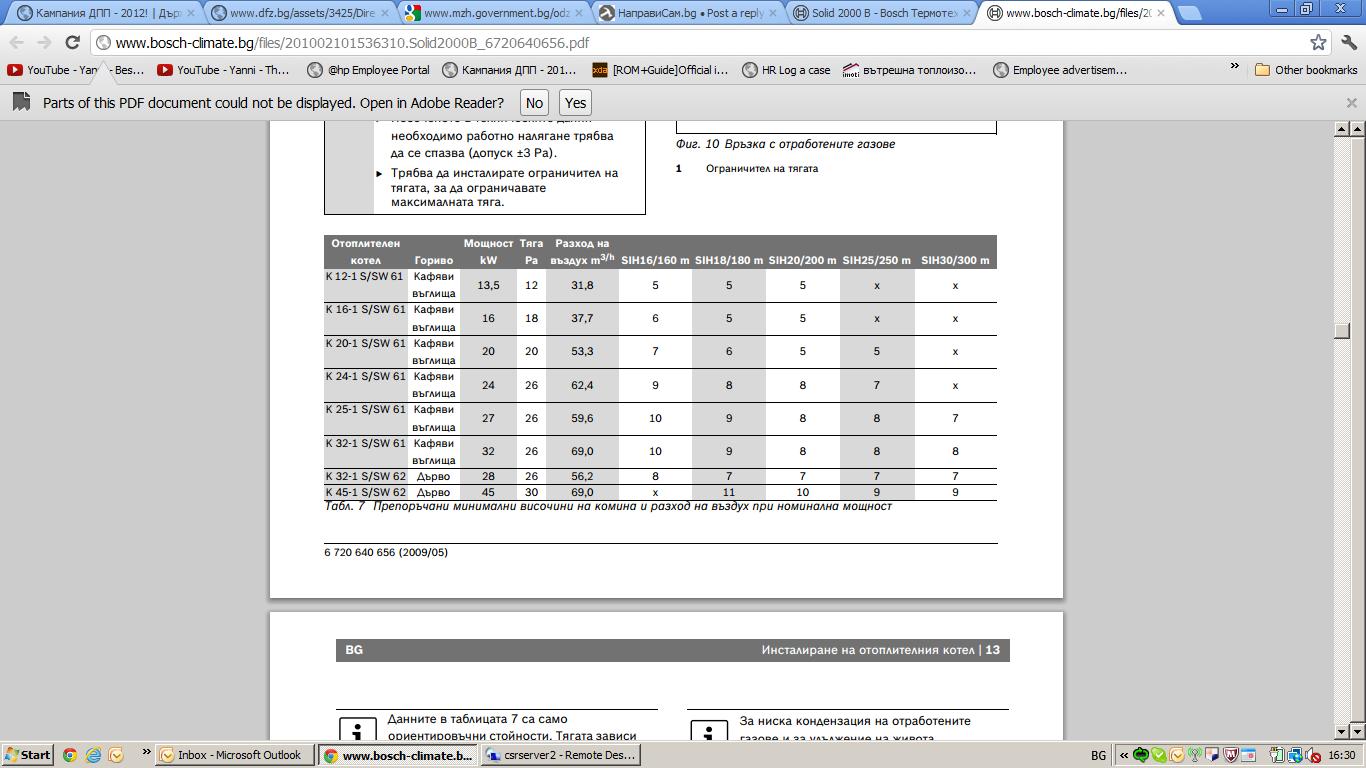Expand hidden quick launch items chevron

146,752
